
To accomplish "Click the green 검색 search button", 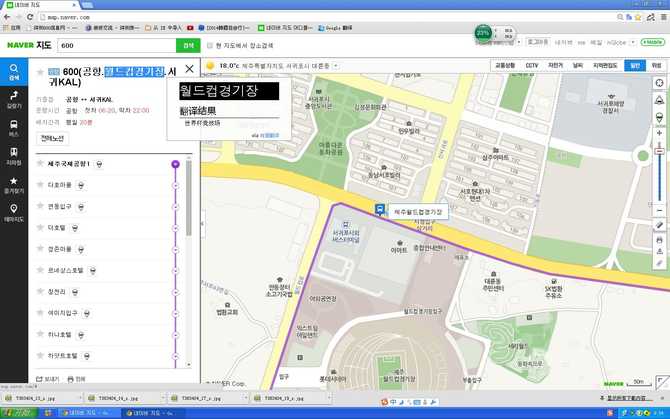I will click(187, 46).
